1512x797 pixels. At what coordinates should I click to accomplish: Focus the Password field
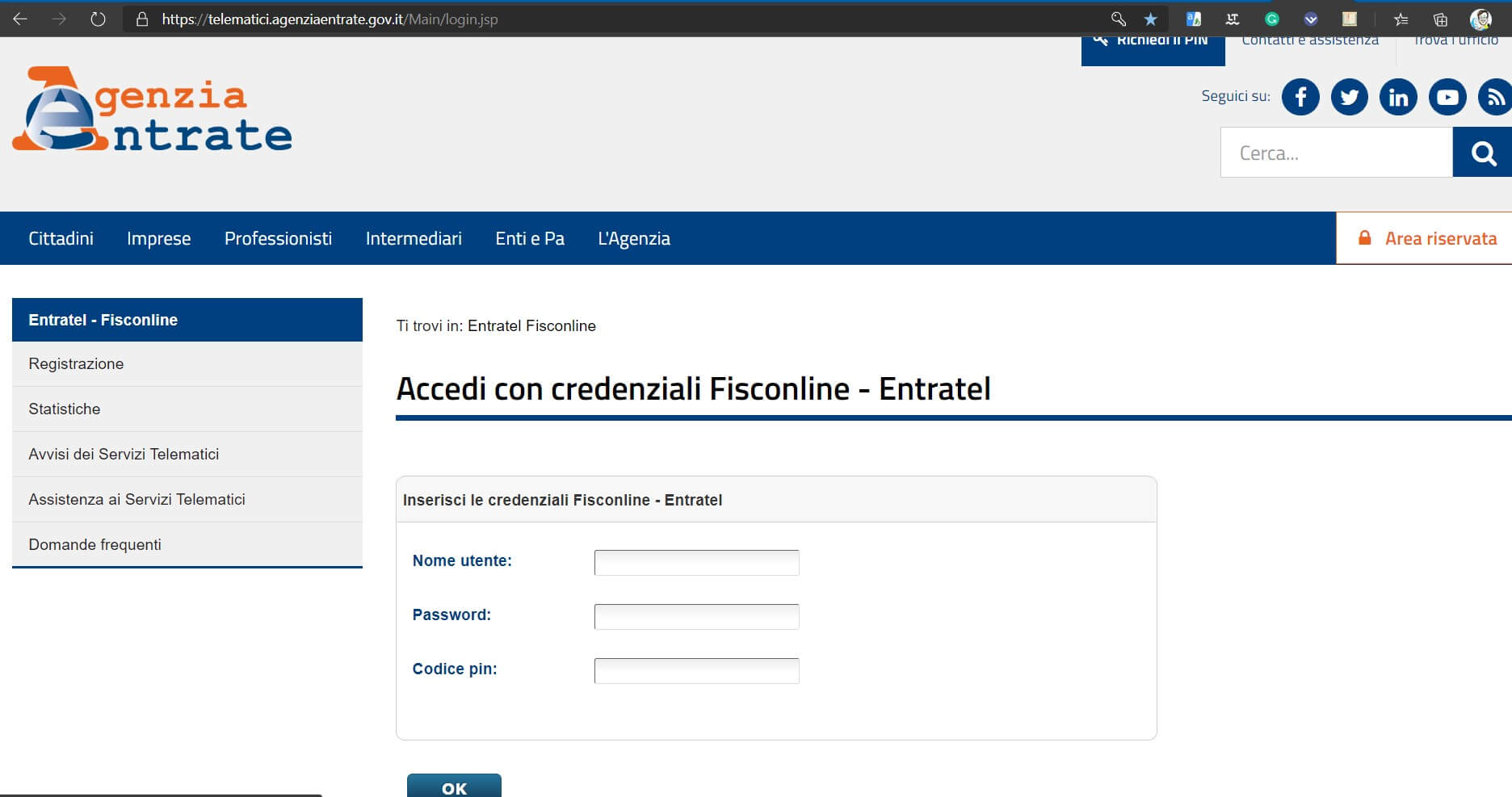point(696,617)
